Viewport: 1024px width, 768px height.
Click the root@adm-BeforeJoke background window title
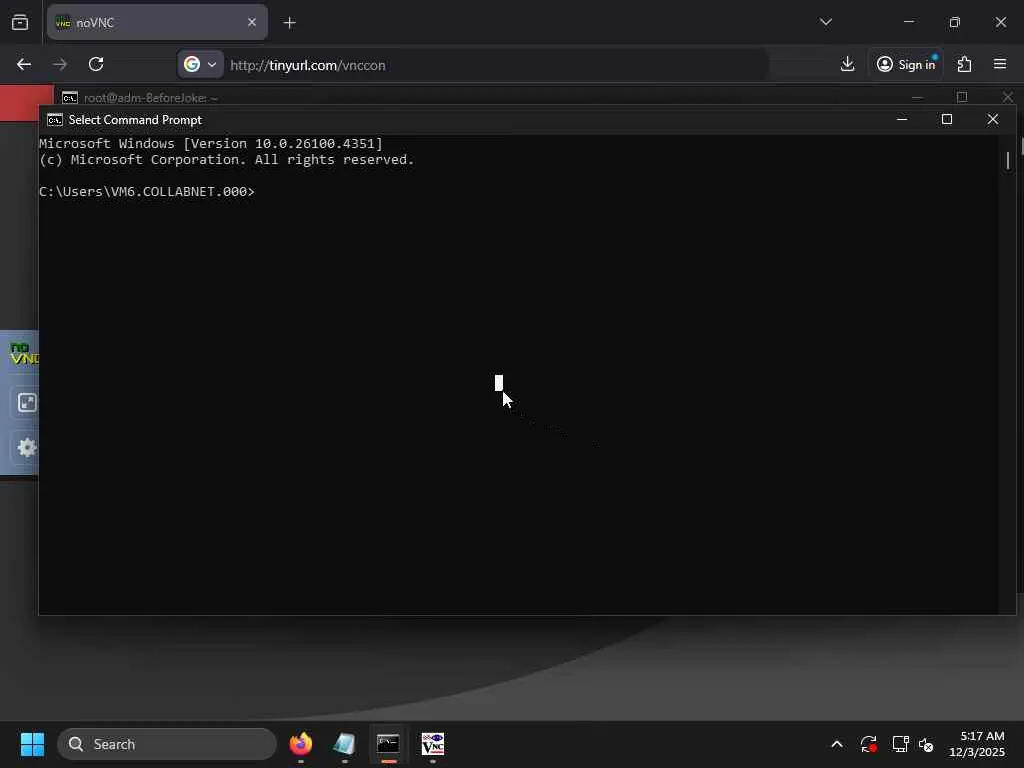coord(151,98)
